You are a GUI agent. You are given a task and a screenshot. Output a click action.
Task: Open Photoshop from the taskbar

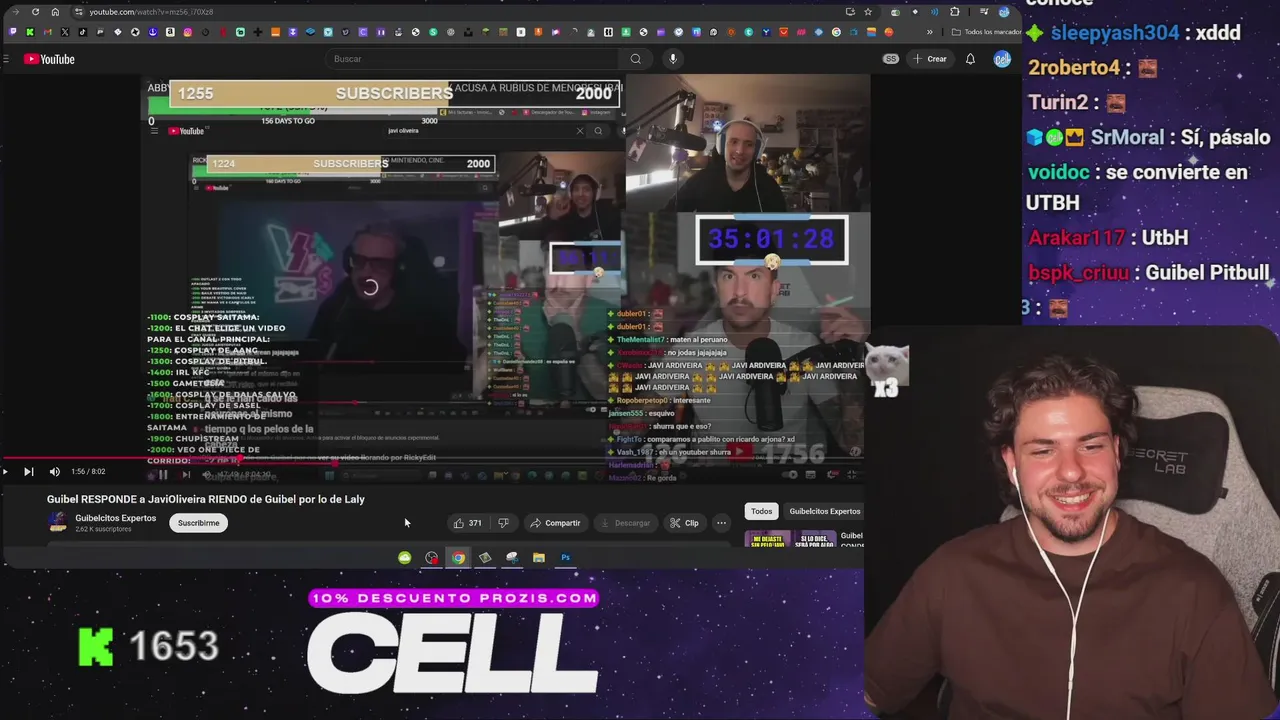click(565, 558)
